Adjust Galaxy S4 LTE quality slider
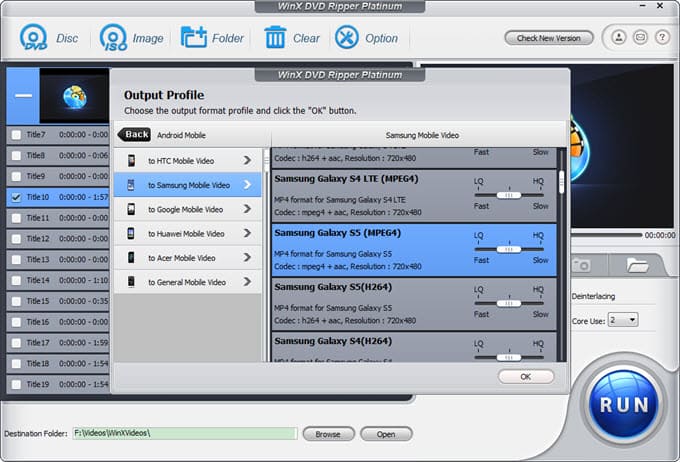The image size is (680, 462). coord(509,195)
